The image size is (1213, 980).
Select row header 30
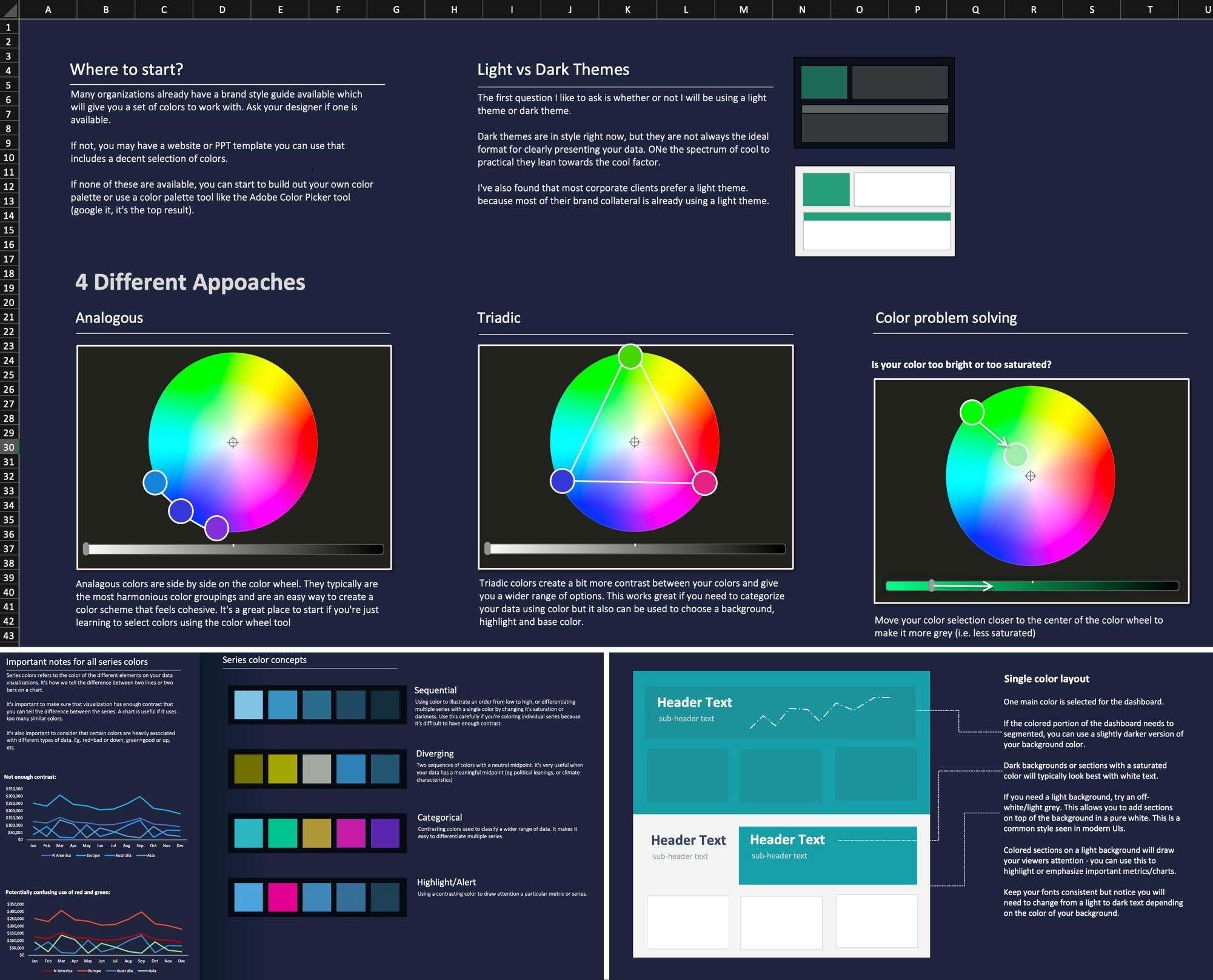coord(8,447)
